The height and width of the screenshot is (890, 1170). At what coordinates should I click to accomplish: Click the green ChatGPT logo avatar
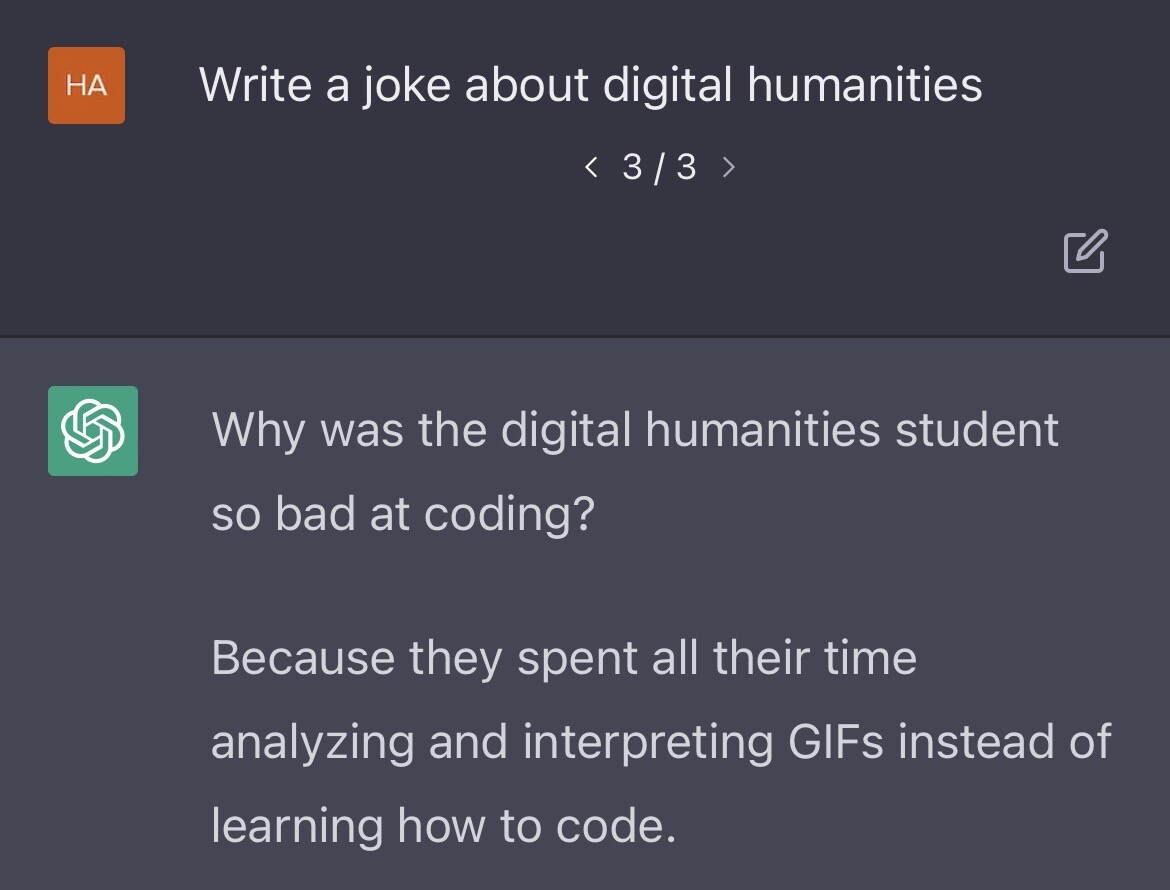93,431
